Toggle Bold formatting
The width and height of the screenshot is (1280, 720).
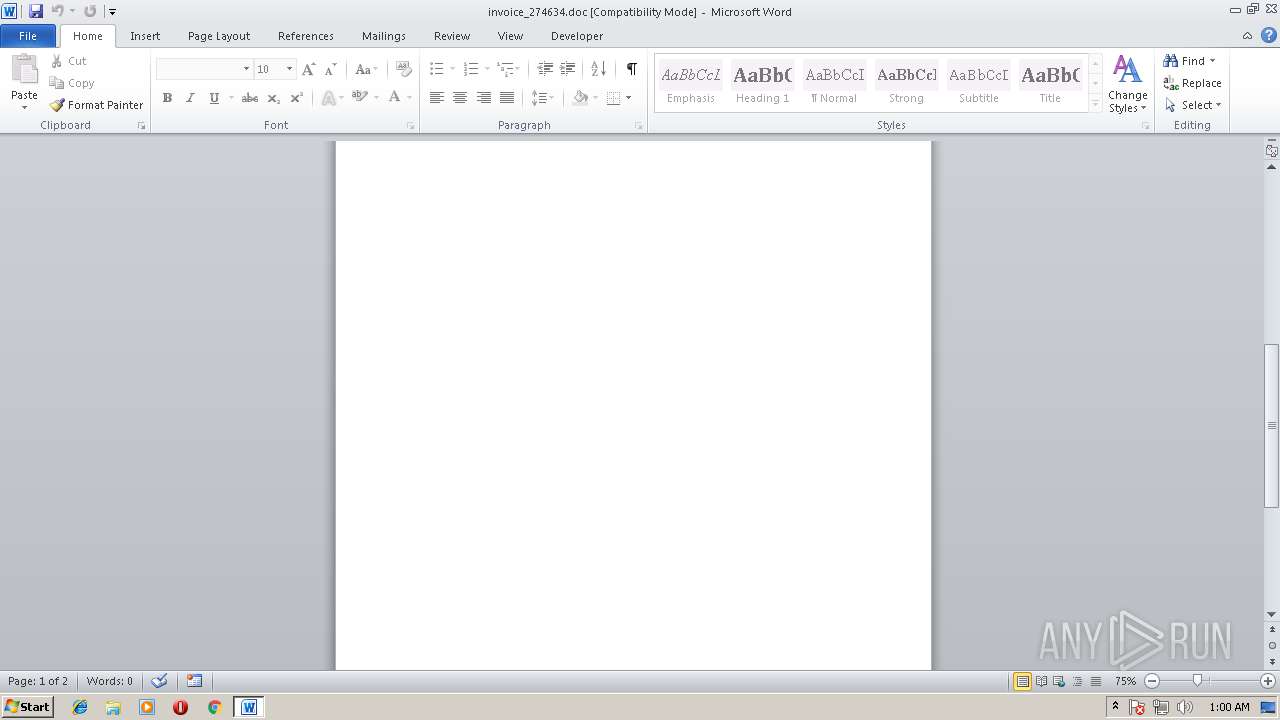click(x=167, y=98)
